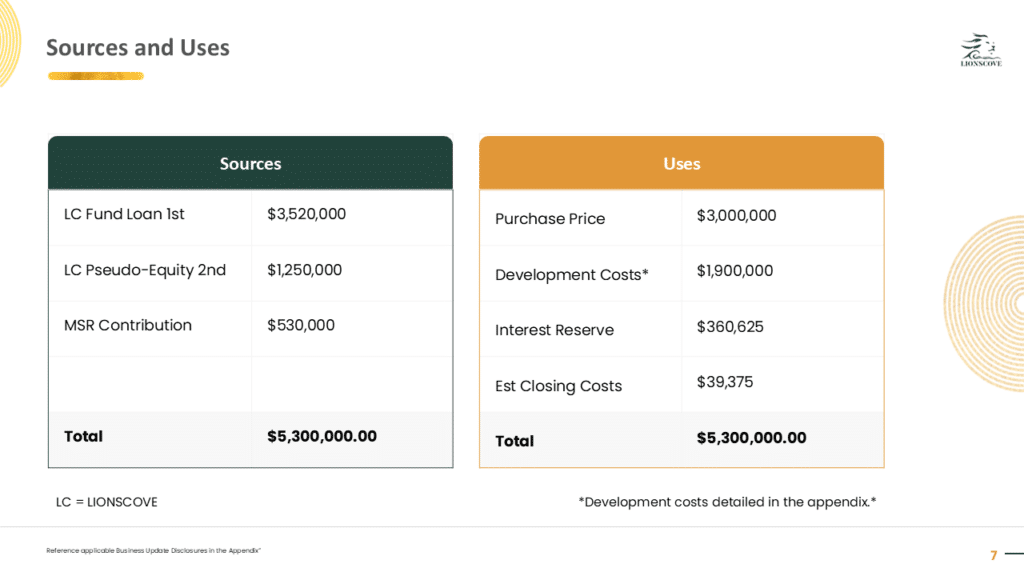Click the Interest Reserve label
The height and width of the screenshot is (576, 1024).
(x=554, y=330)
